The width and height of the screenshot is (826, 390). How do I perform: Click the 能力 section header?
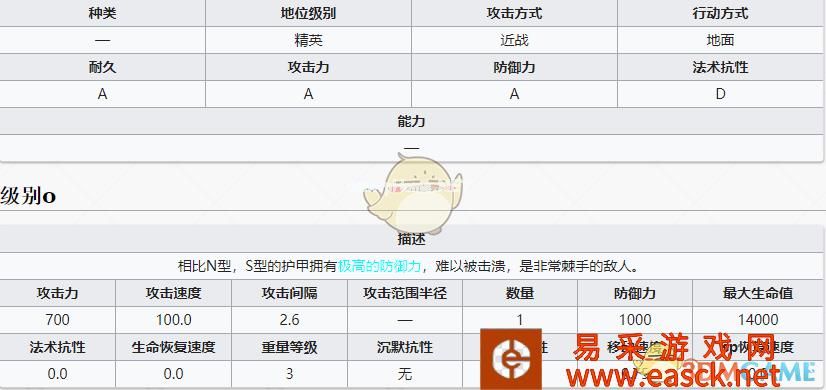(x=412, y=121)
